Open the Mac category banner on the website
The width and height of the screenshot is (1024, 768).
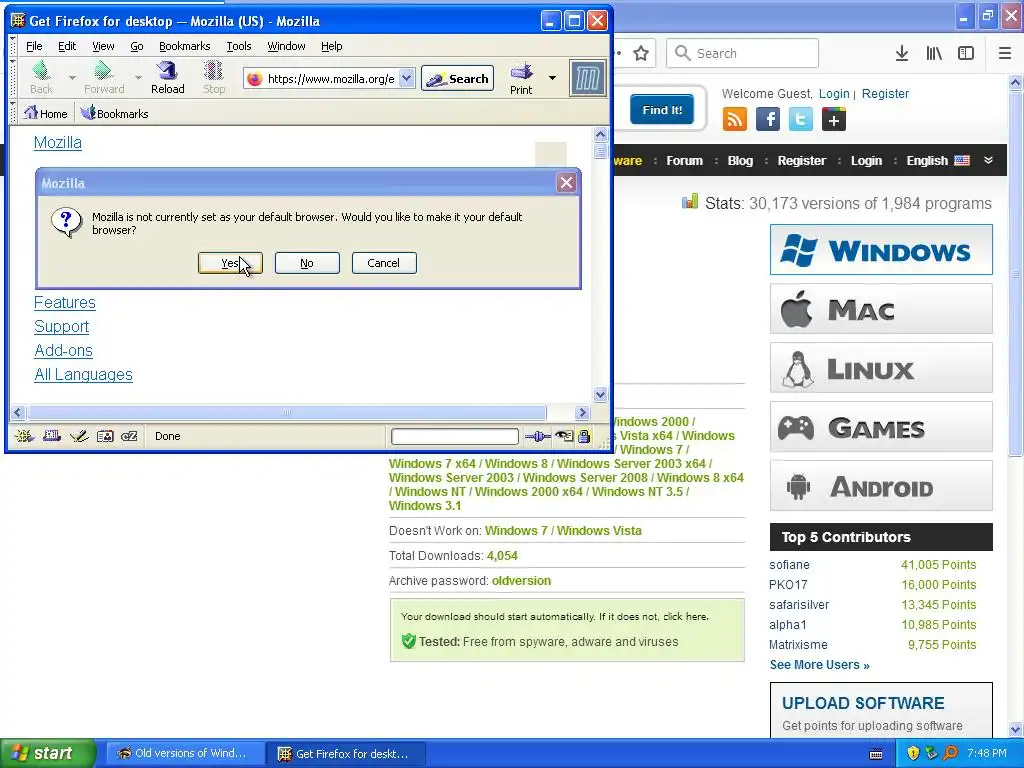881,309
